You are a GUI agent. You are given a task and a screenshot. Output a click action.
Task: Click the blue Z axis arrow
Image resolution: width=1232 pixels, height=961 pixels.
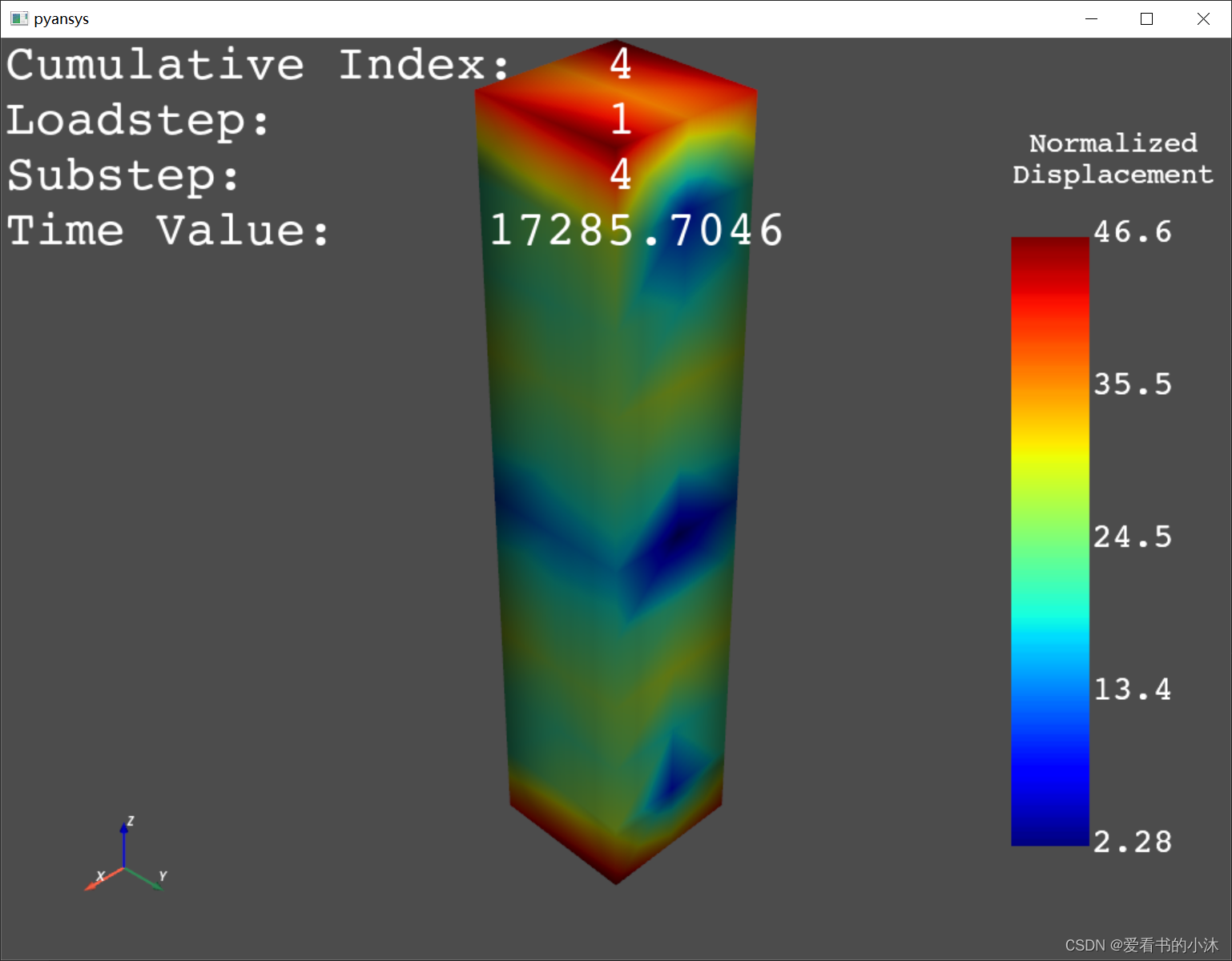[x=124, y=839]
